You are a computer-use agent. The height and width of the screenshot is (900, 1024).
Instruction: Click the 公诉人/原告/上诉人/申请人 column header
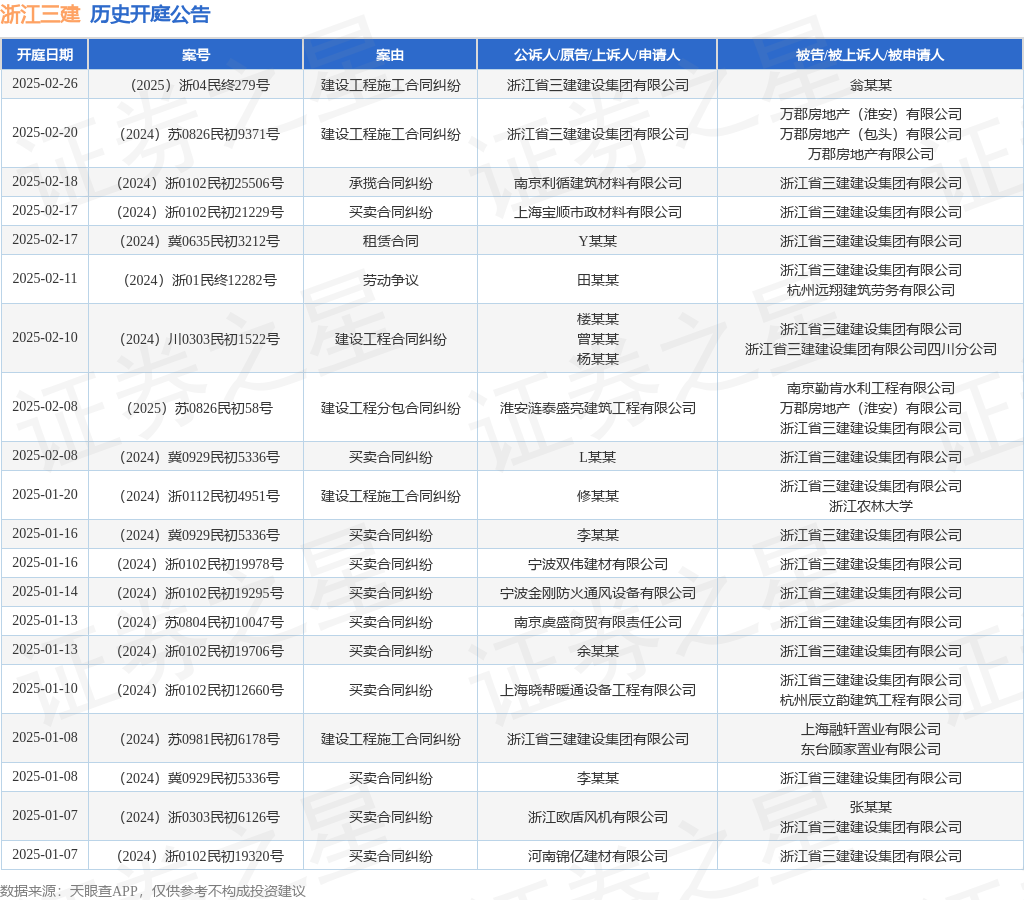[597, 55]
